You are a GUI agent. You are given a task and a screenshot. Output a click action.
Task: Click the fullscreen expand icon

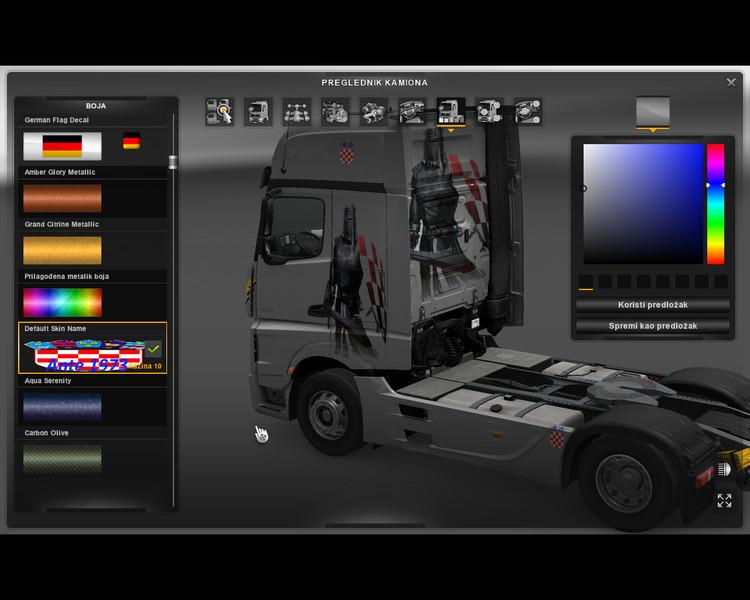(724, 500)
